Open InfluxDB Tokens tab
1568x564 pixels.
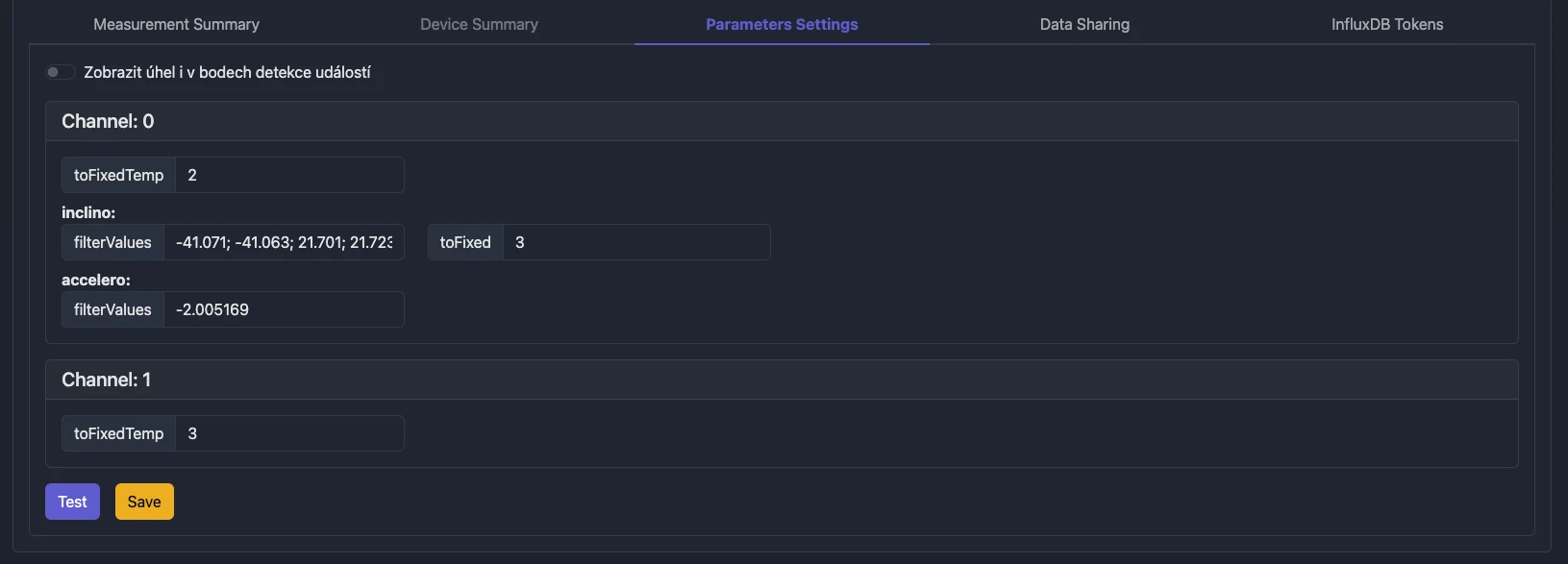1387,24
